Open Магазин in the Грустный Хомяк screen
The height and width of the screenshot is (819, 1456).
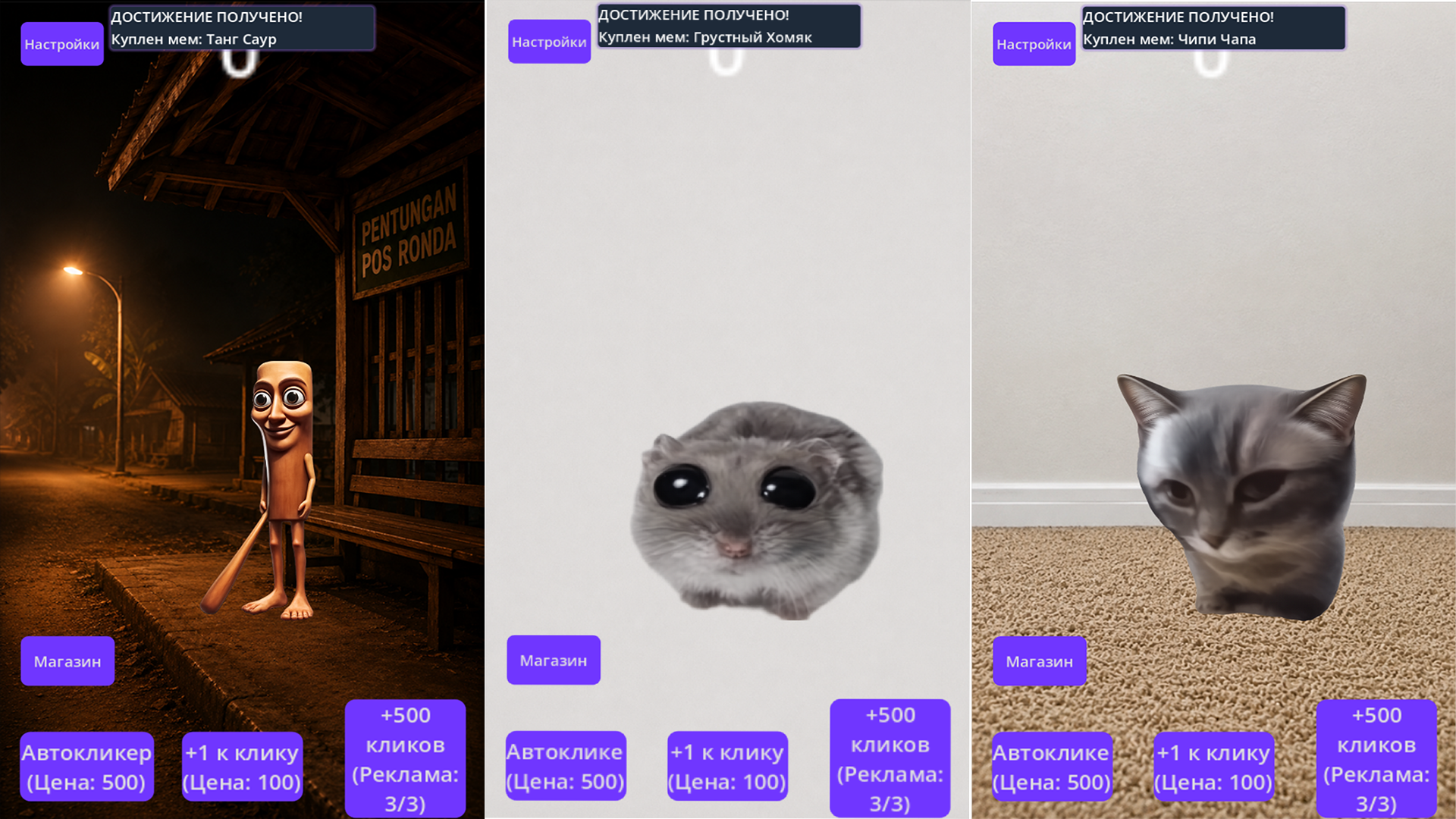tap(554, 660)
